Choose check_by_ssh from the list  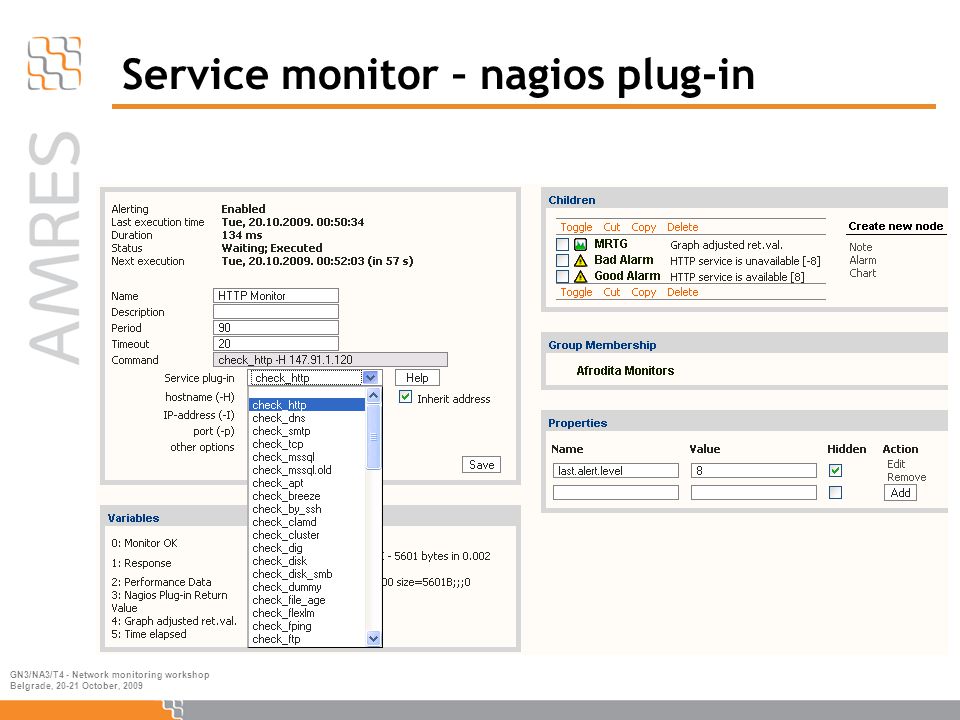pos(307,509)
